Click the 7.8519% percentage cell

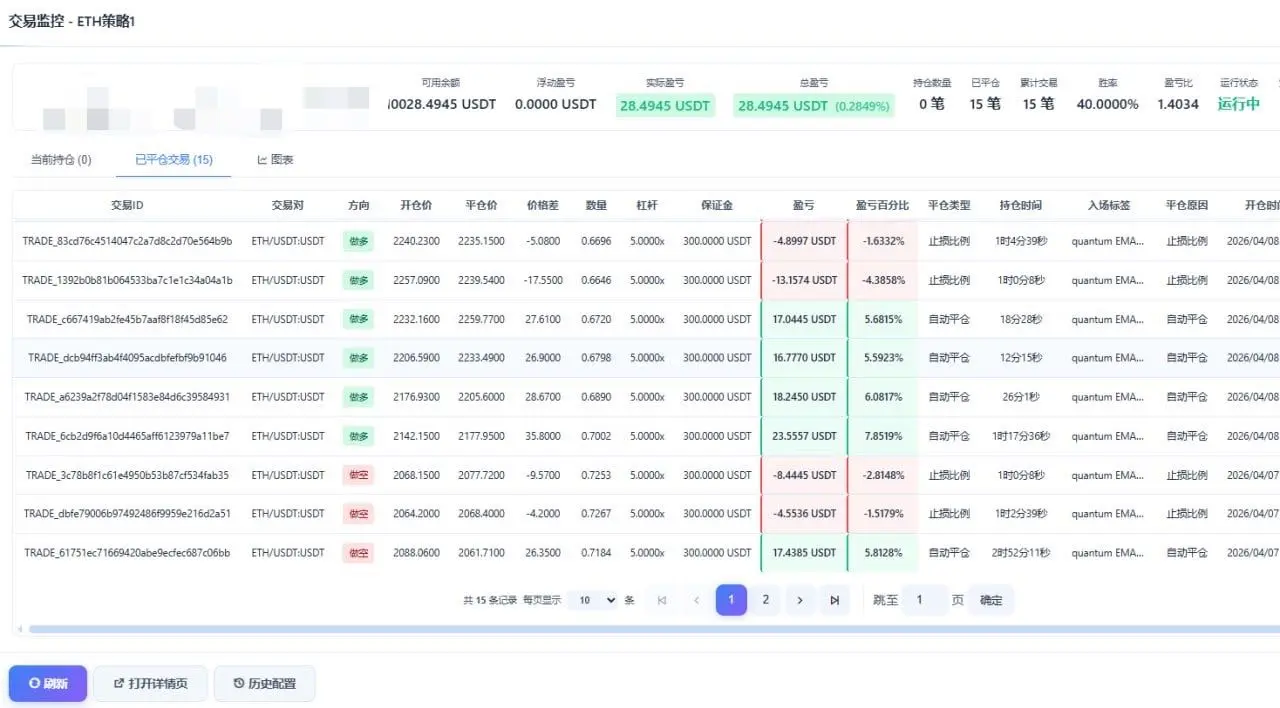click(x=883, y=436)
